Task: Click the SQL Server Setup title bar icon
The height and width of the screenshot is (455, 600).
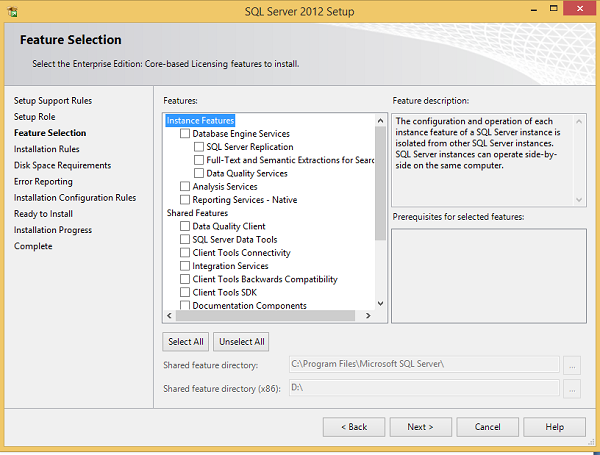Action: (12, 10)
